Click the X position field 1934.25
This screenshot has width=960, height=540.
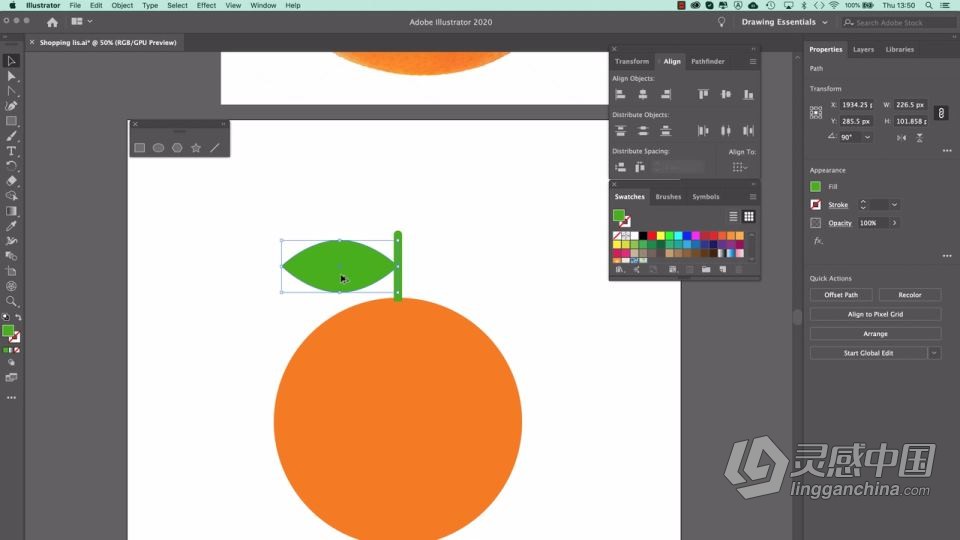tap(857, 105)
